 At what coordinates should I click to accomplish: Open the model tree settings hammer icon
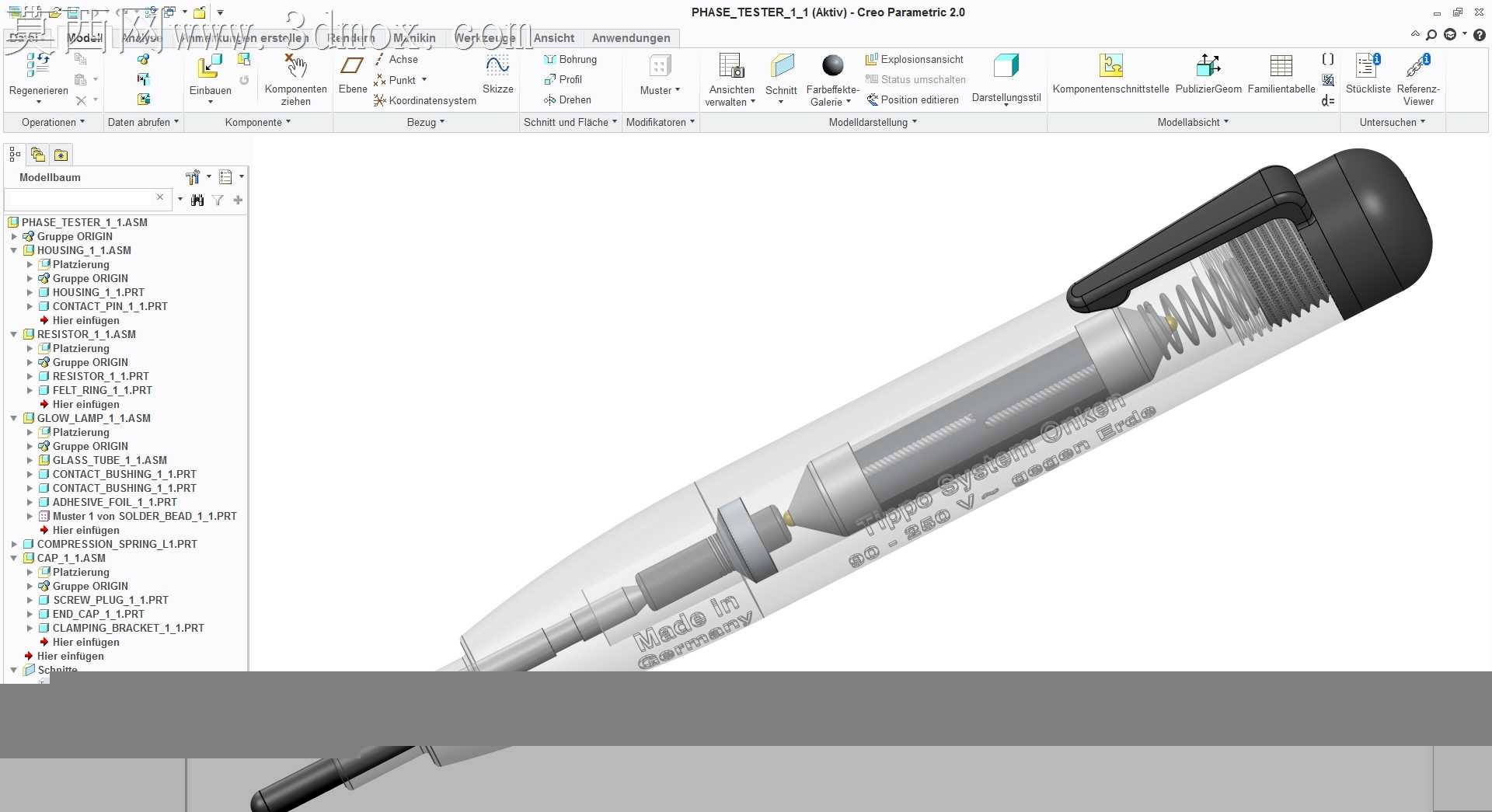pos(193,177)
